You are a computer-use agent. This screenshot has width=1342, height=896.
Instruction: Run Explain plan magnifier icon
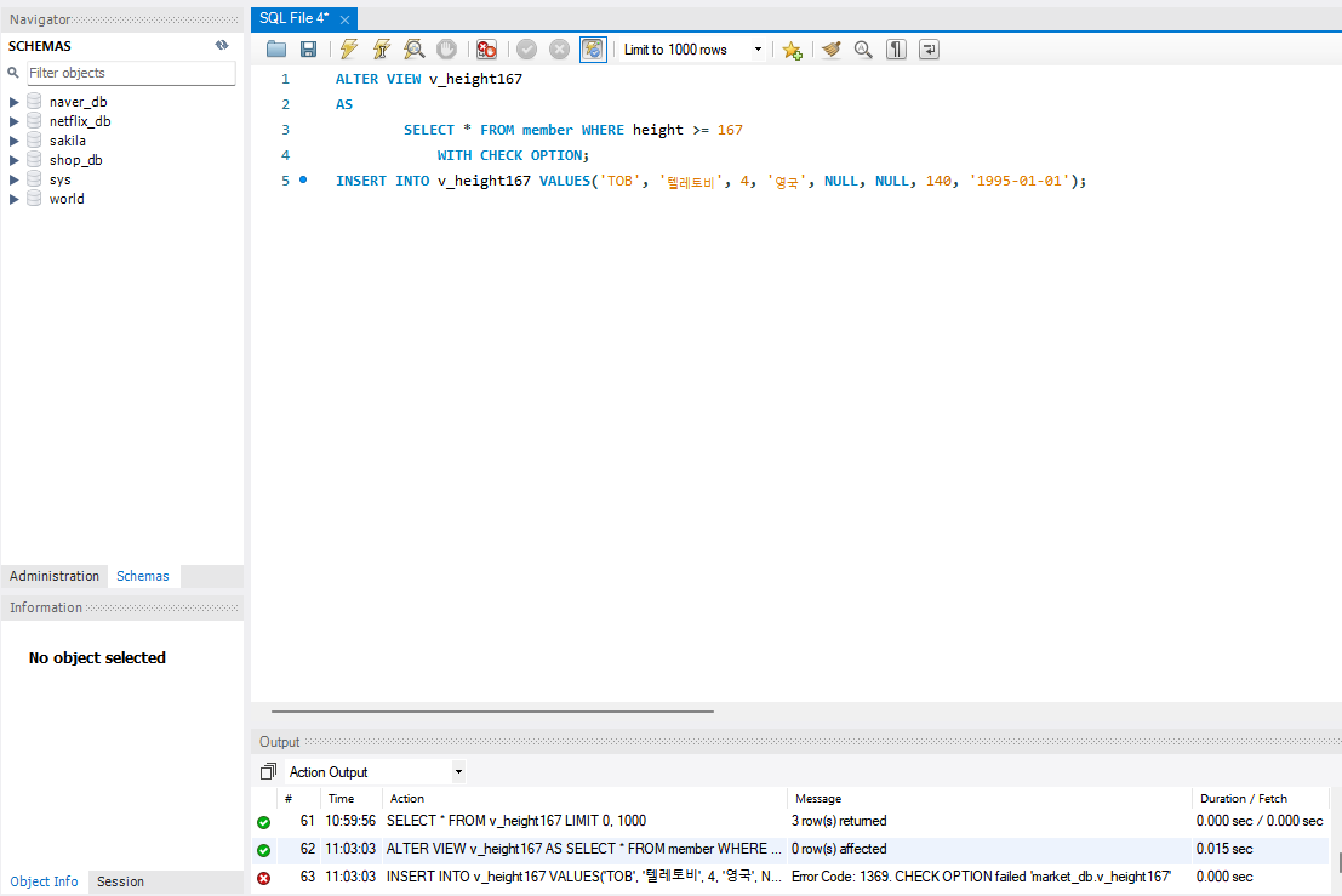point(414,49)
